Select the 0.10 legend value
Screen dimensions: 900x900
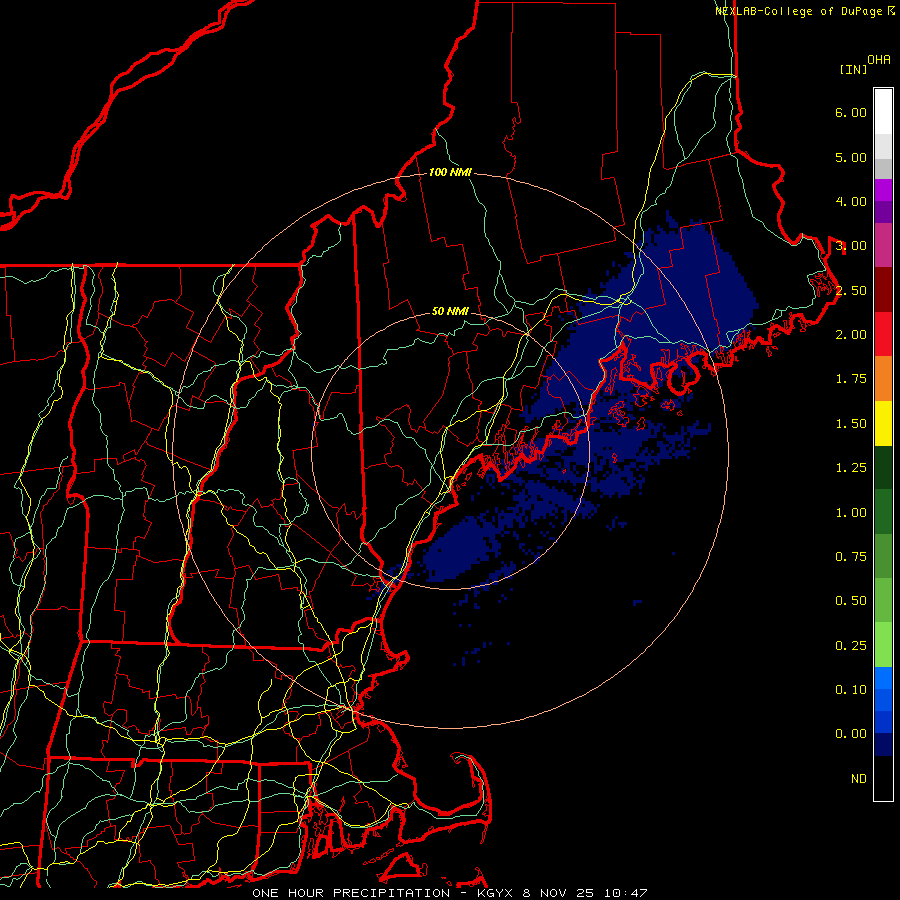851,690
